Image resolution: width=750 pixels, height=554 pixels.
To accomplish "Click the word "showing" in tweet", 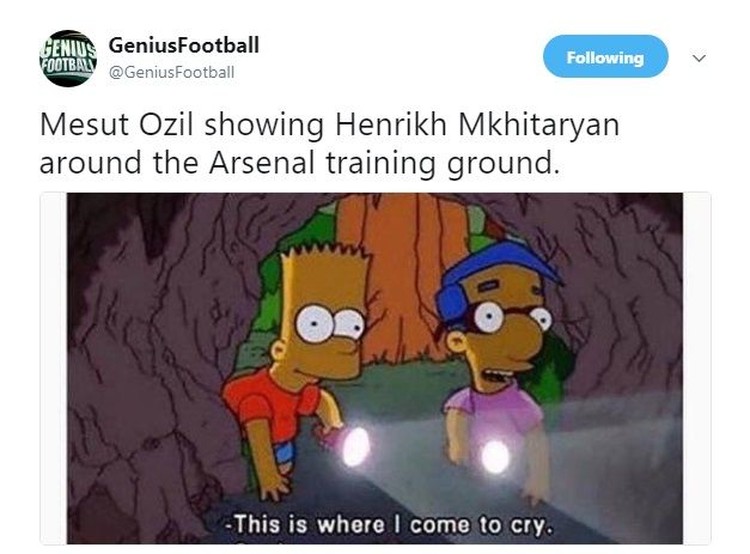I will pos(264,126).
